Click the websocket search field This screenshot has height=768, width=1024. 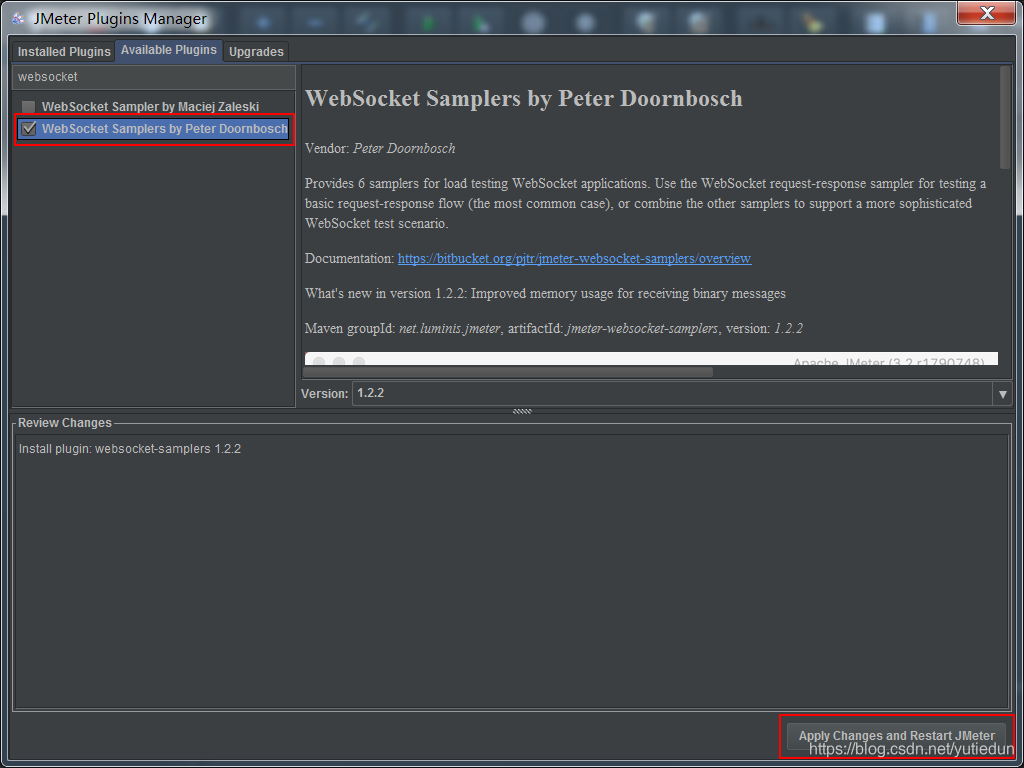coord(150,77)
